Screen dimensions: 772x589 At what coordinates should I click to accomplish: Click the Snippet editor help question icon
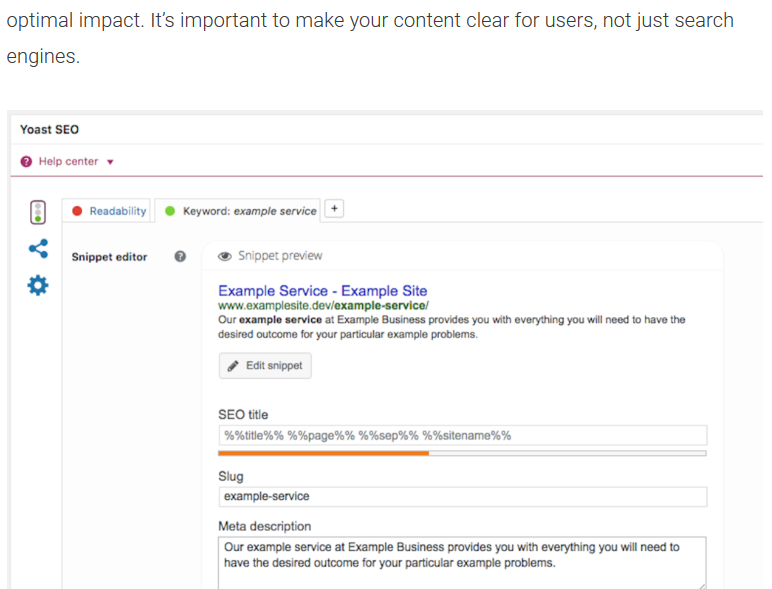click(x=180, y=257)
